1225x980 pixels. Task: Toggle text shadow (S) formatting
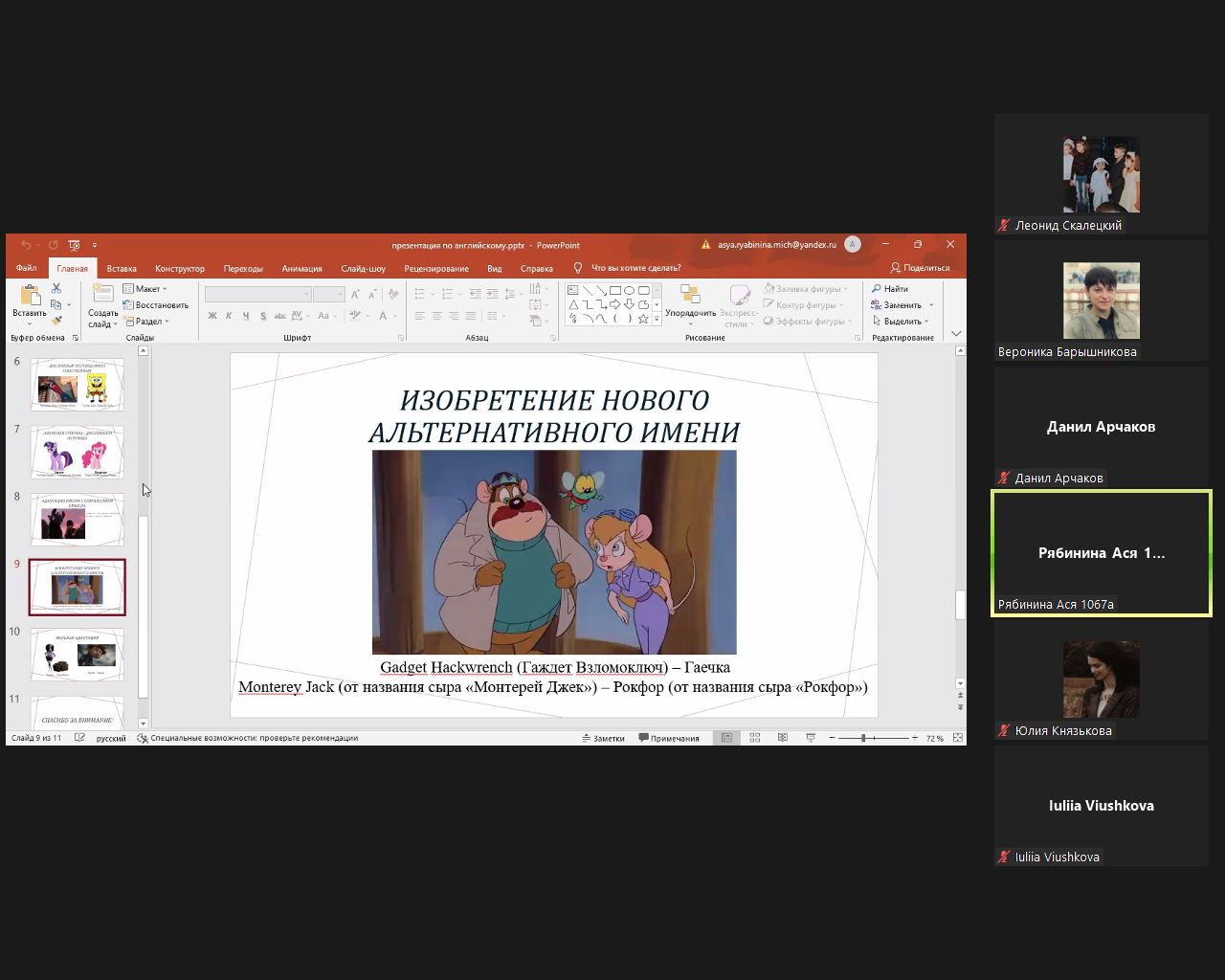coord(263,316)
